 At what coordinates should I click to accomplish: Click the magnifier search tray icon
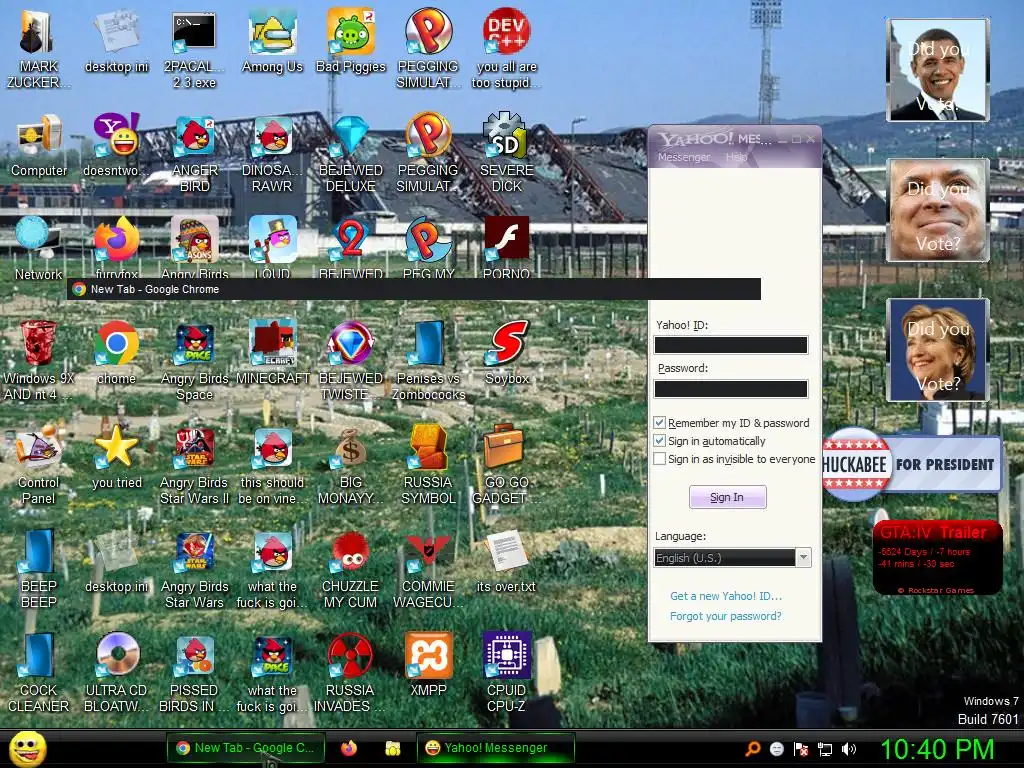point(753,749)
